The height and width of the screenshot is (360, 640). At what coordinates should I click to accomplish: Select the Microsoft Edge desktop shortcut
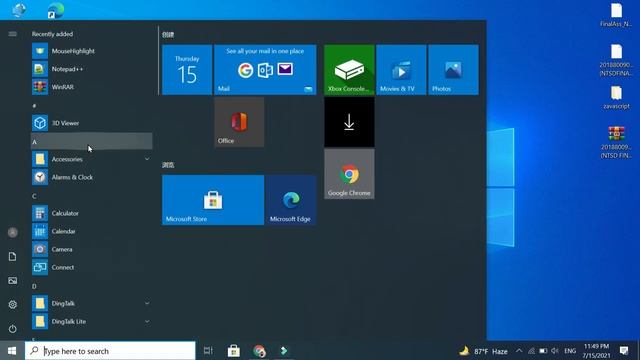click(x=56, y=10)
